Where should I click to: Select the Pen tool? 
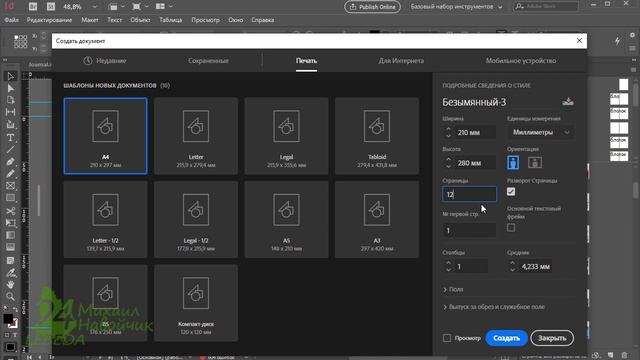[11, 162]
